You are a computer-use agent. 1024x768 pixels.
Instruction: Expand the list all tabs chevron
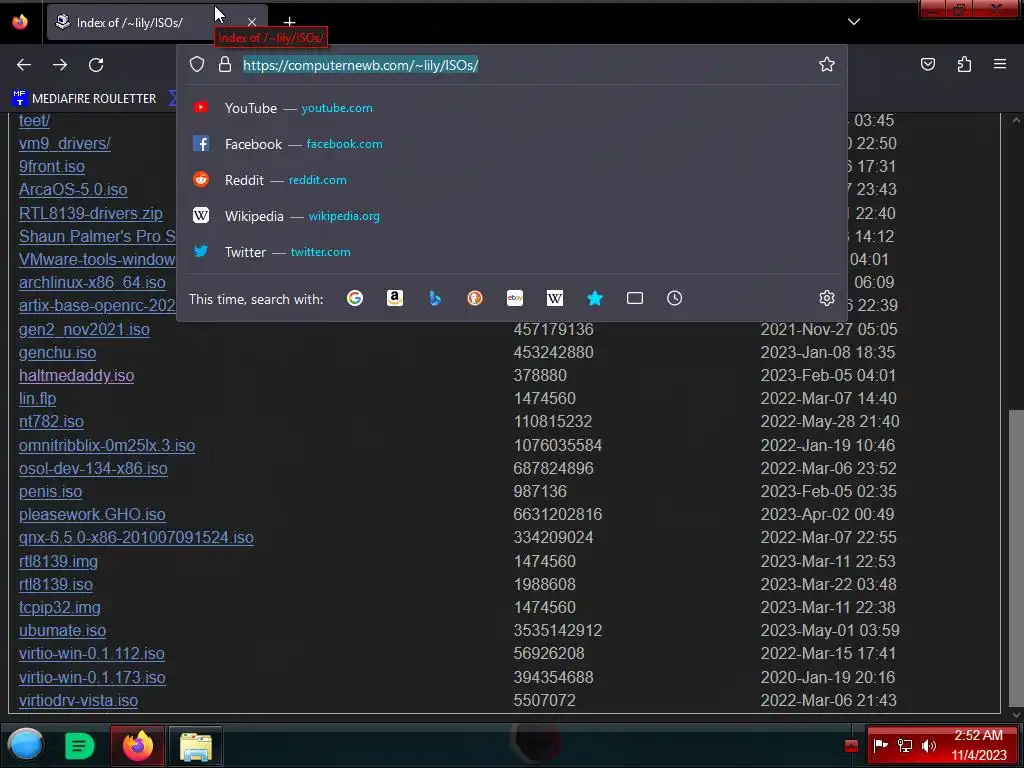854,22
